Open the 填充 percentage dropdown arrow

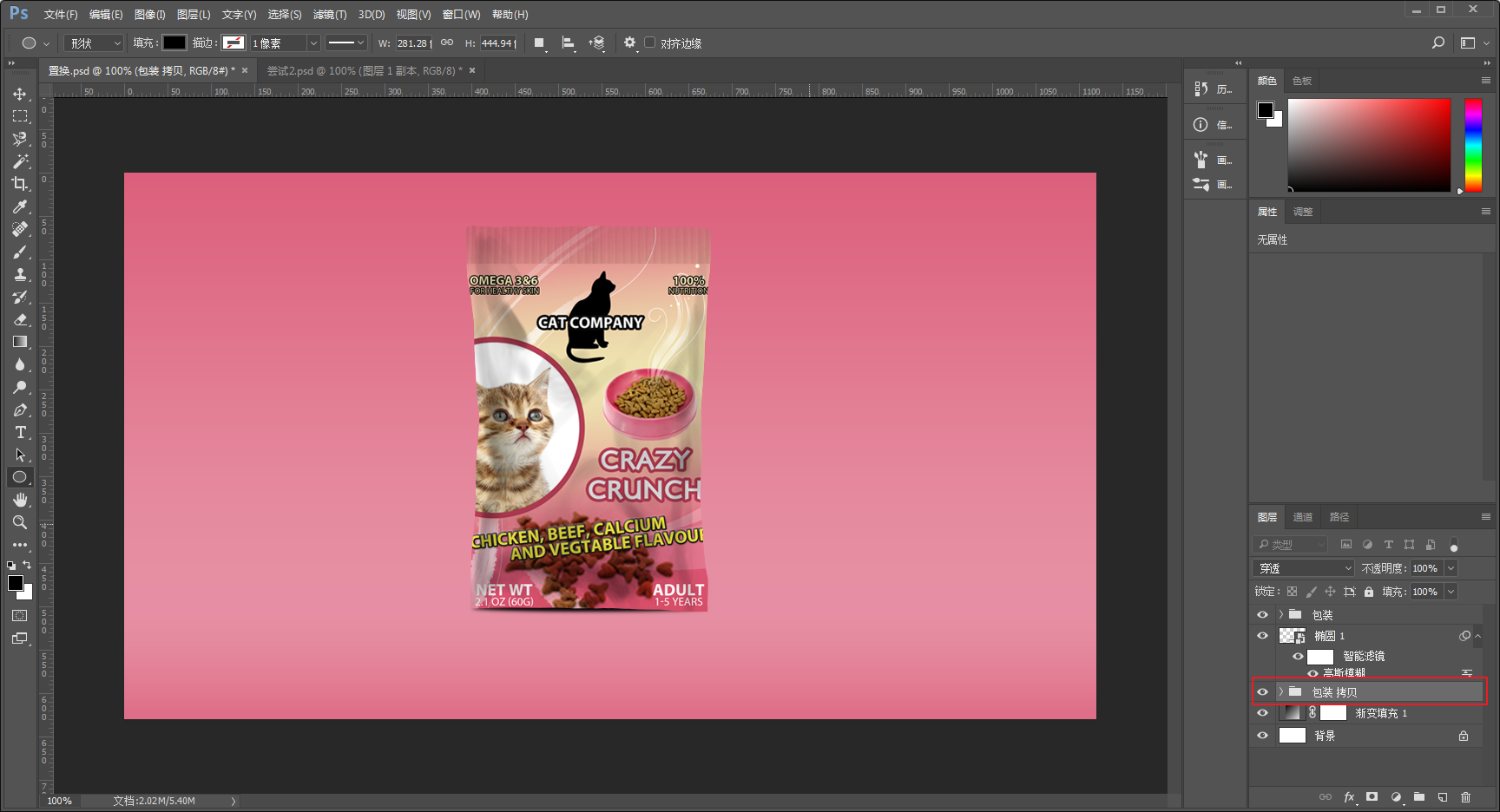[x=1451, y=592]
